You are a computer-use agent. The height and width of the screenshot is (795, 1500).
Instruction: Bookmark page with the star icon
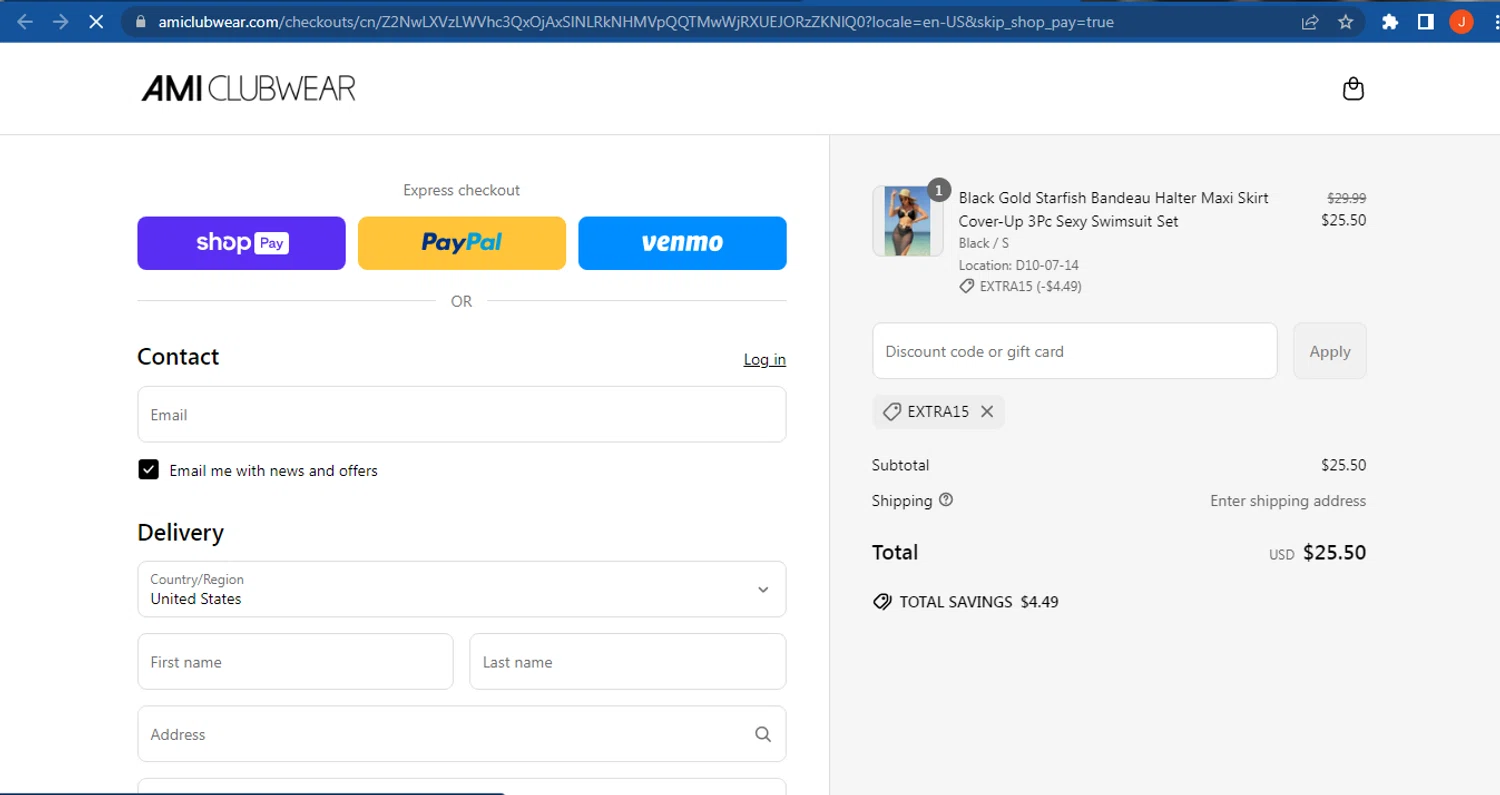pyautogui.click(x=1346, y=21)
